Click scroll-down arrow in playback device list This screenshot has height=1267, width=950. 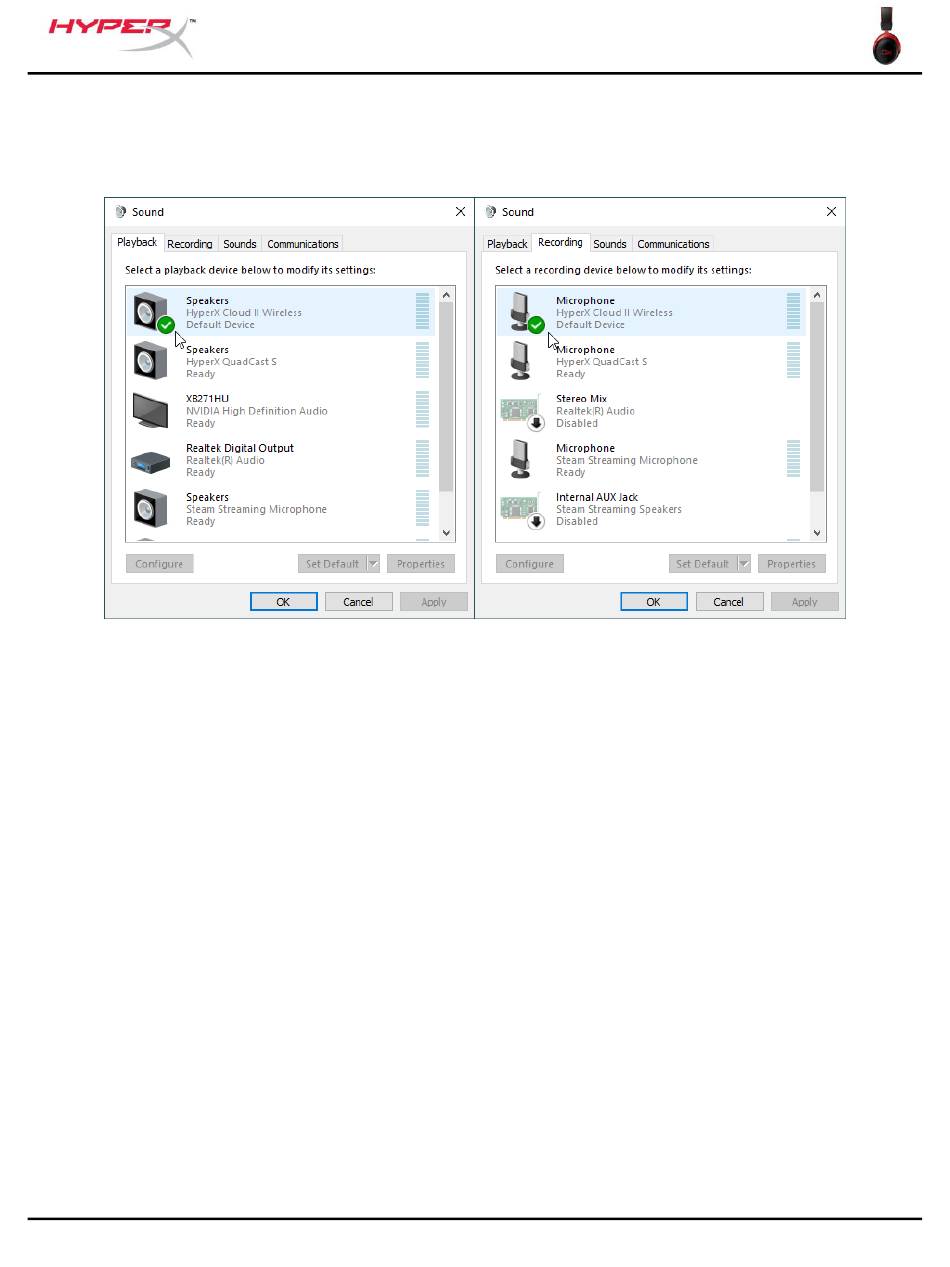click(446, 533)
